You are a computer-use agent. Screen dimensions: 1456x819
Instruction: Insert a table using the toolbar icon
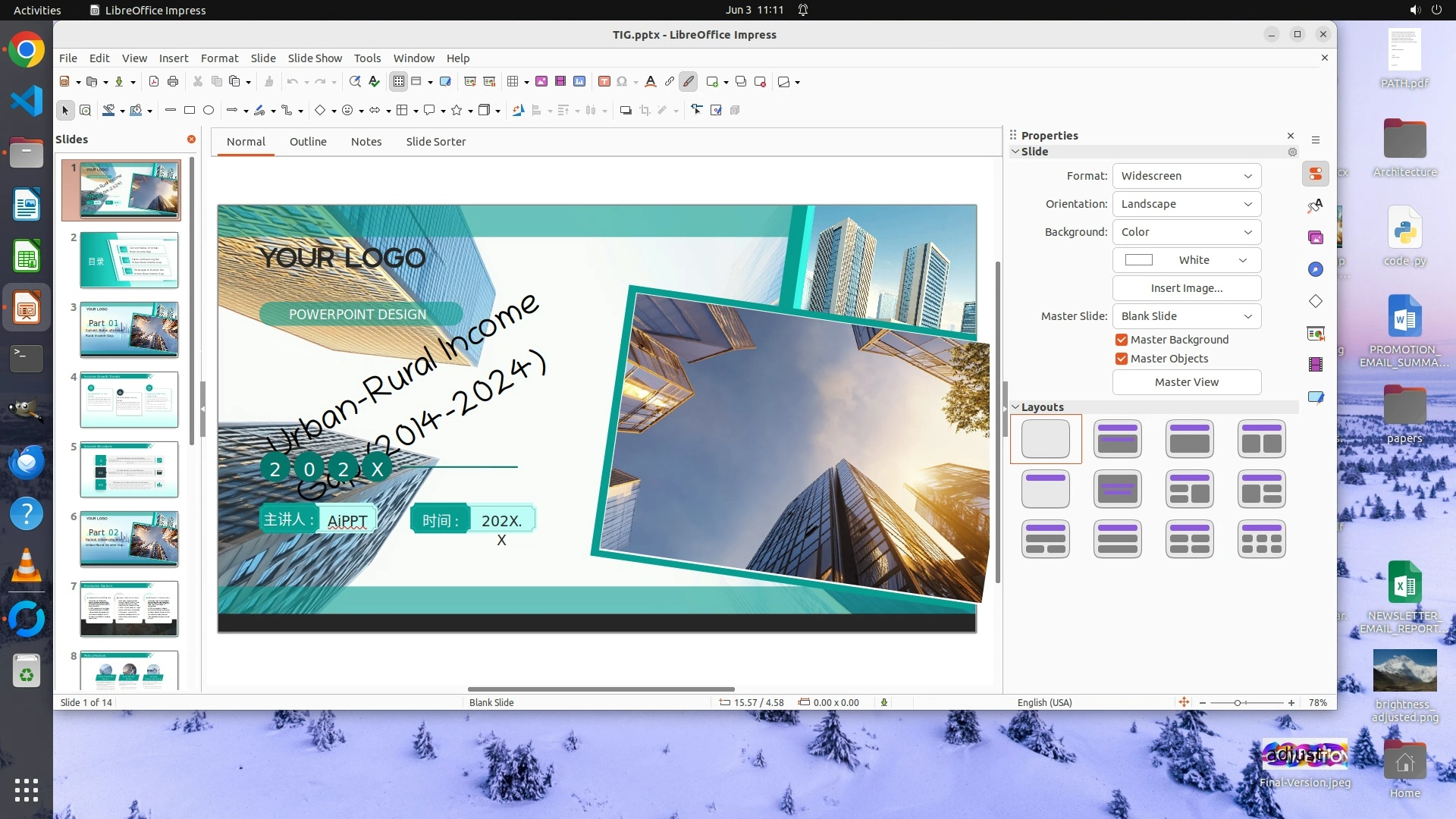[513, 82]
